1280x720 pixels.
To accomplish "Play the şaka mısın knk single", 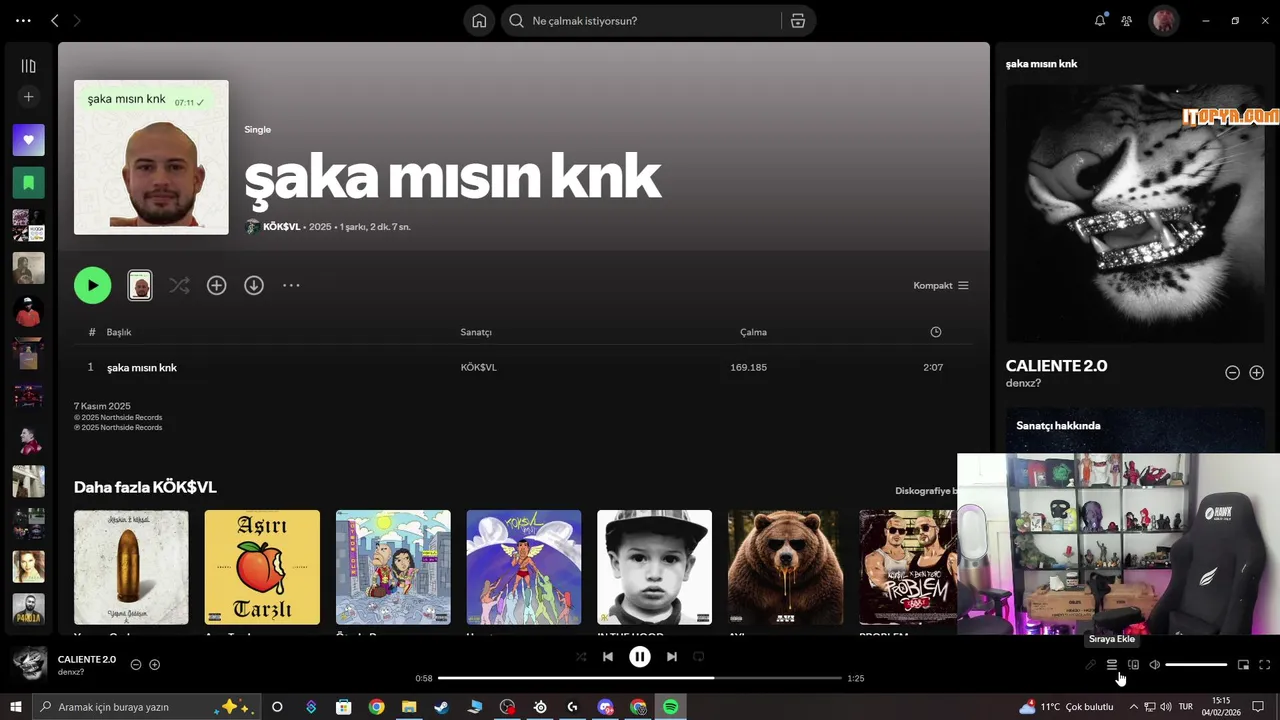I will (92, 285).
